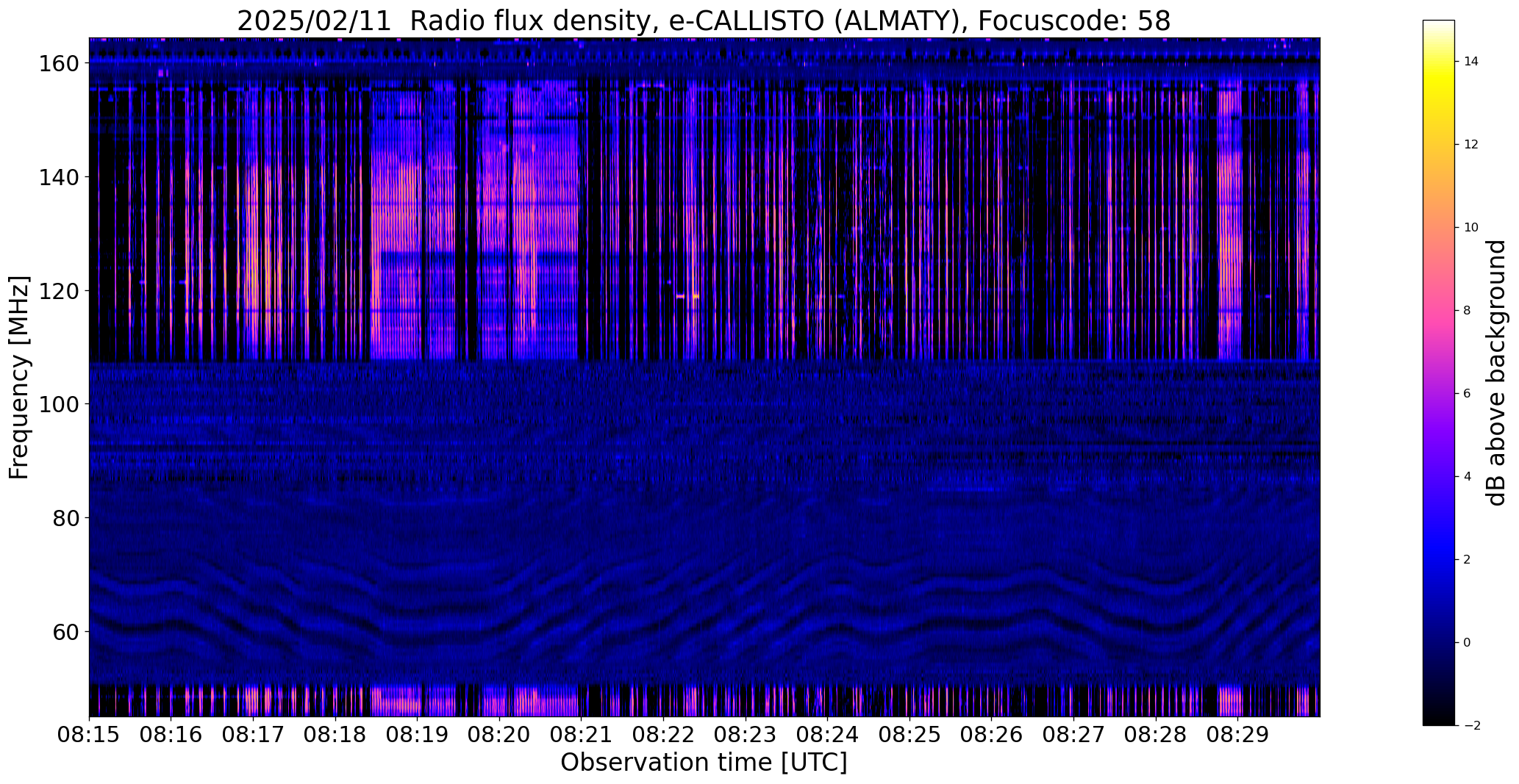This screenshot has height=784, width=1519.
Task: Click the 100 frequency tick label
Action: [x=59, y=404]
